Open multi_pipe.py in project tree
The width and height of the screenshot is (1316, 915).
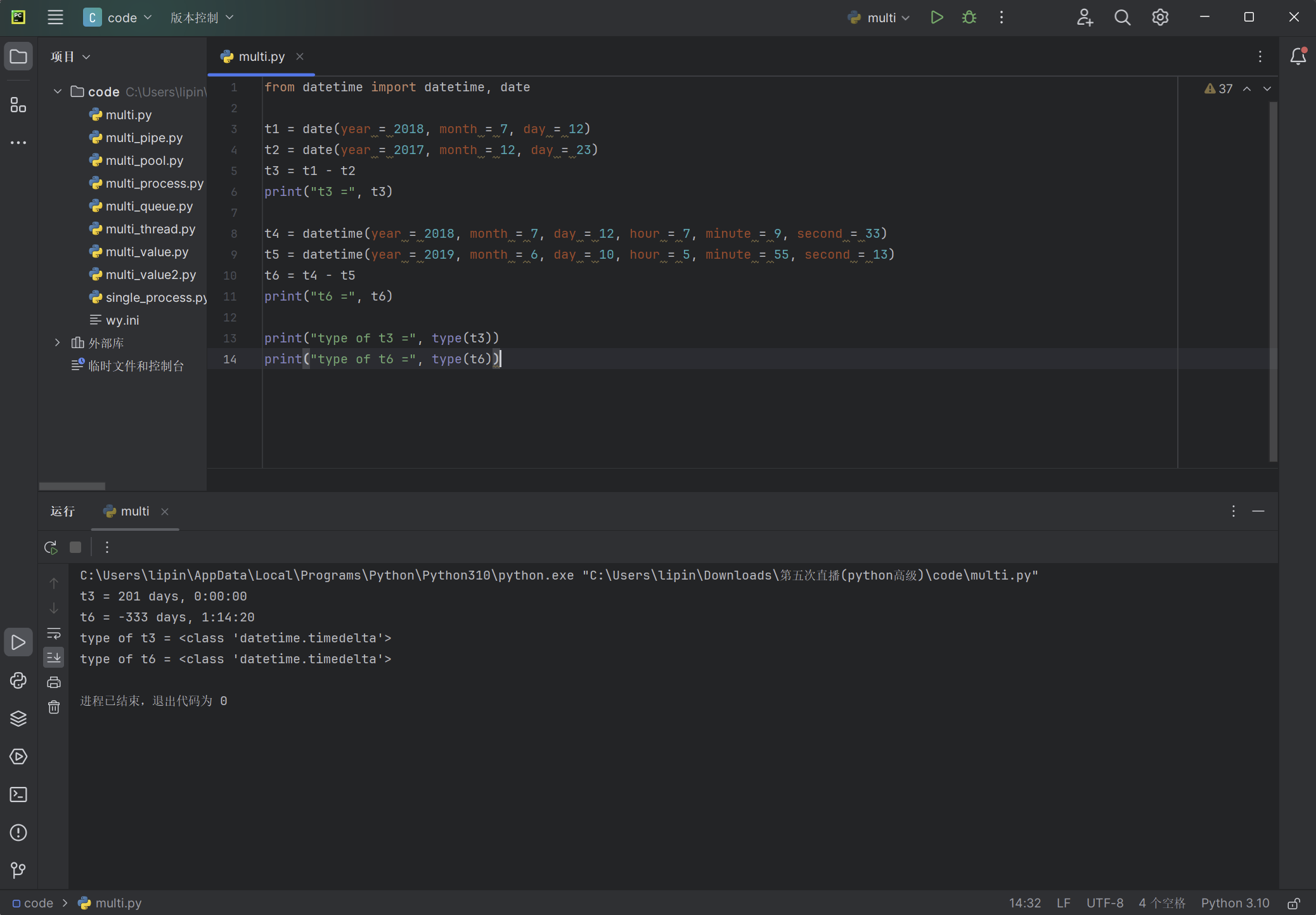136,138
